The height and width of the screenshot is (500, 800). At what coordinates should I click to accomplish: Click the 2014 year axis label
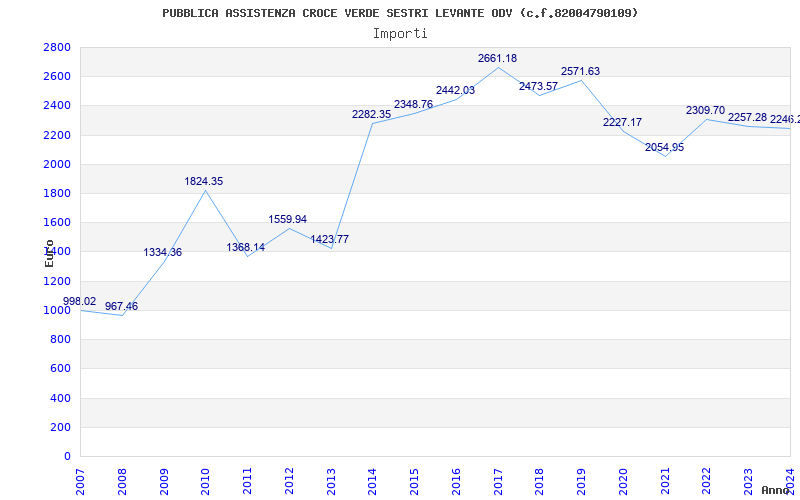[x=373, y=482]
